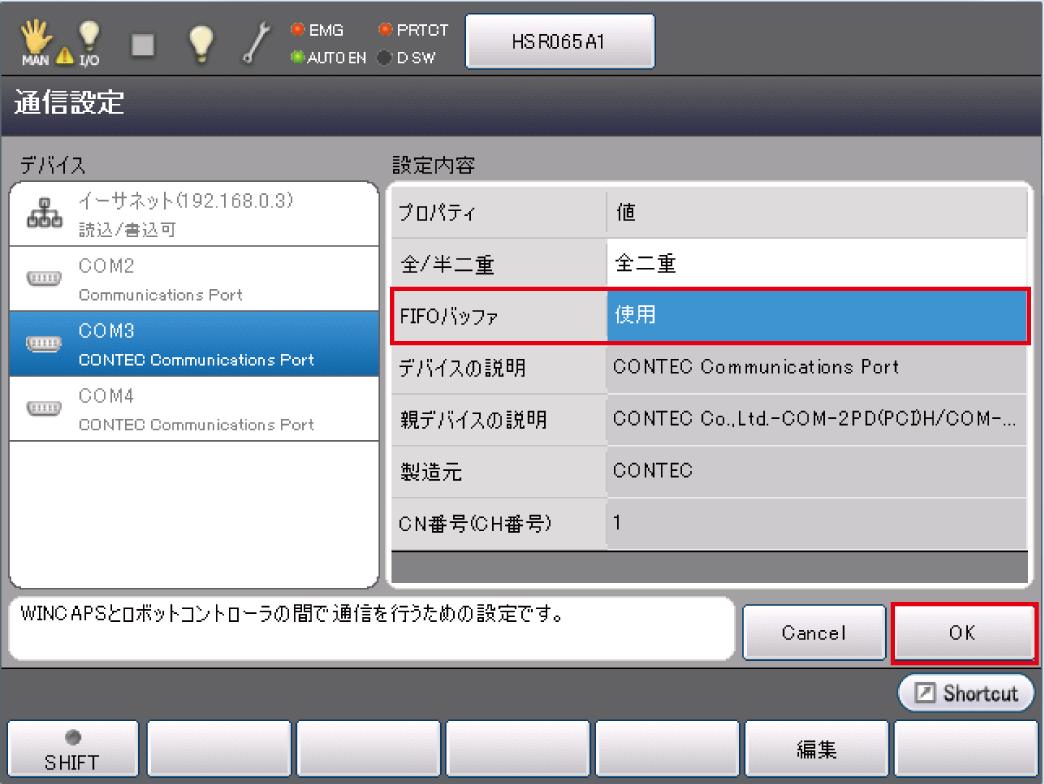This screenshot has height=784, width=1044.
Task: Open the FIFO buffer value field
Action: (x=817, y=315)
